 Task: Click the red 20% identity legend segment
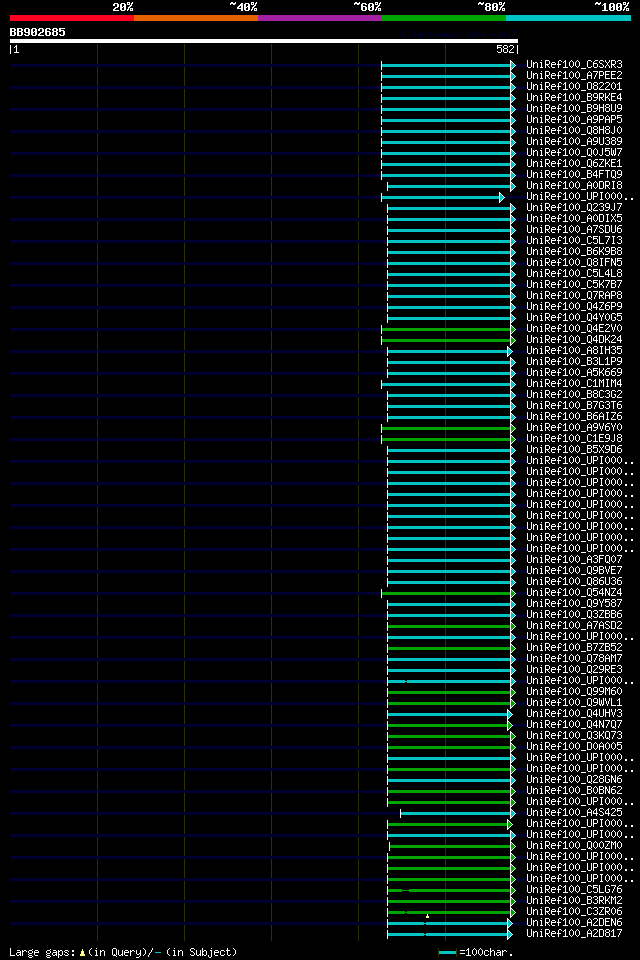coord(72,18)
